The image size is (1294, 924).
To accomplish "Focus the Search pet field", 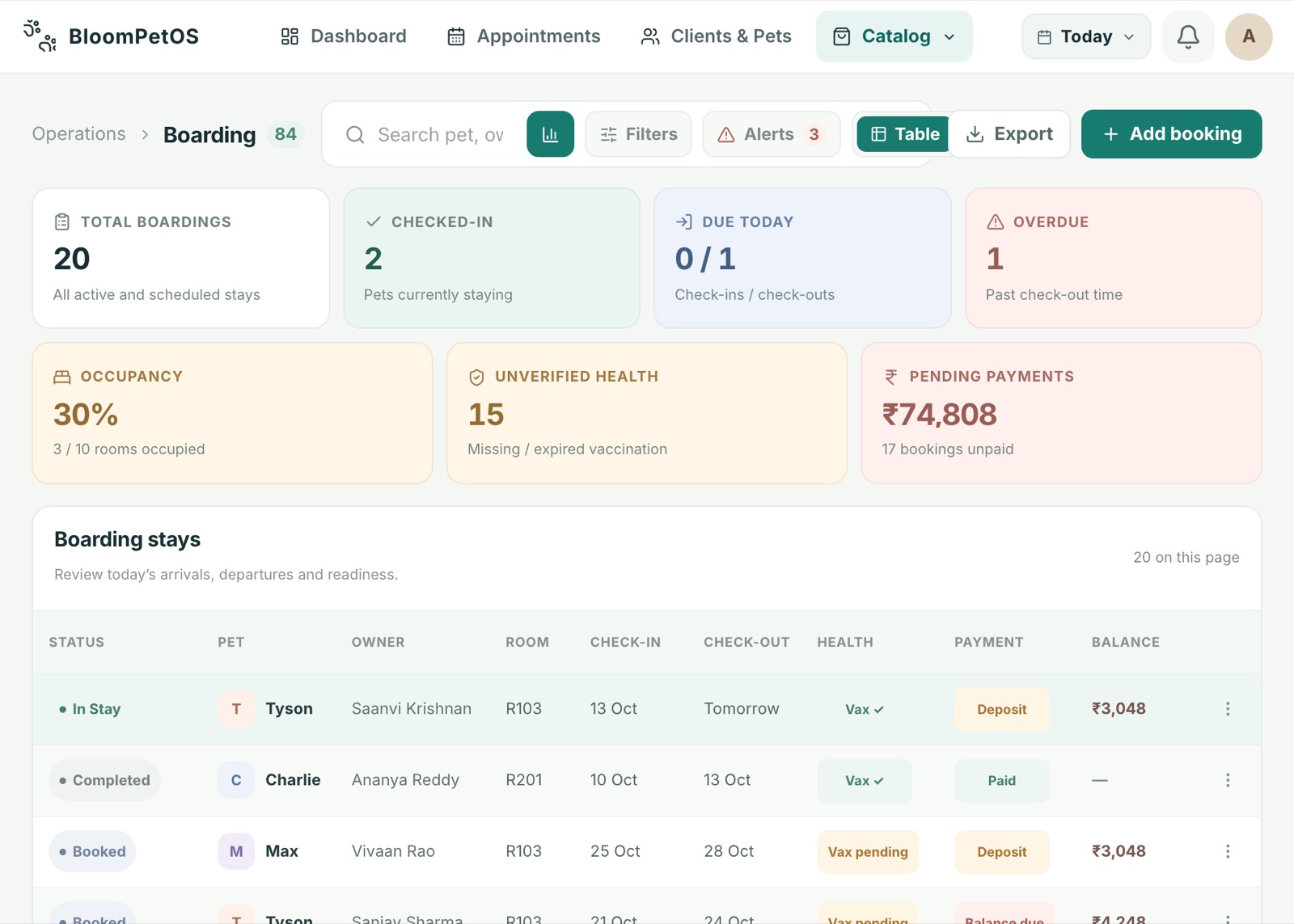I will point(441,134).
